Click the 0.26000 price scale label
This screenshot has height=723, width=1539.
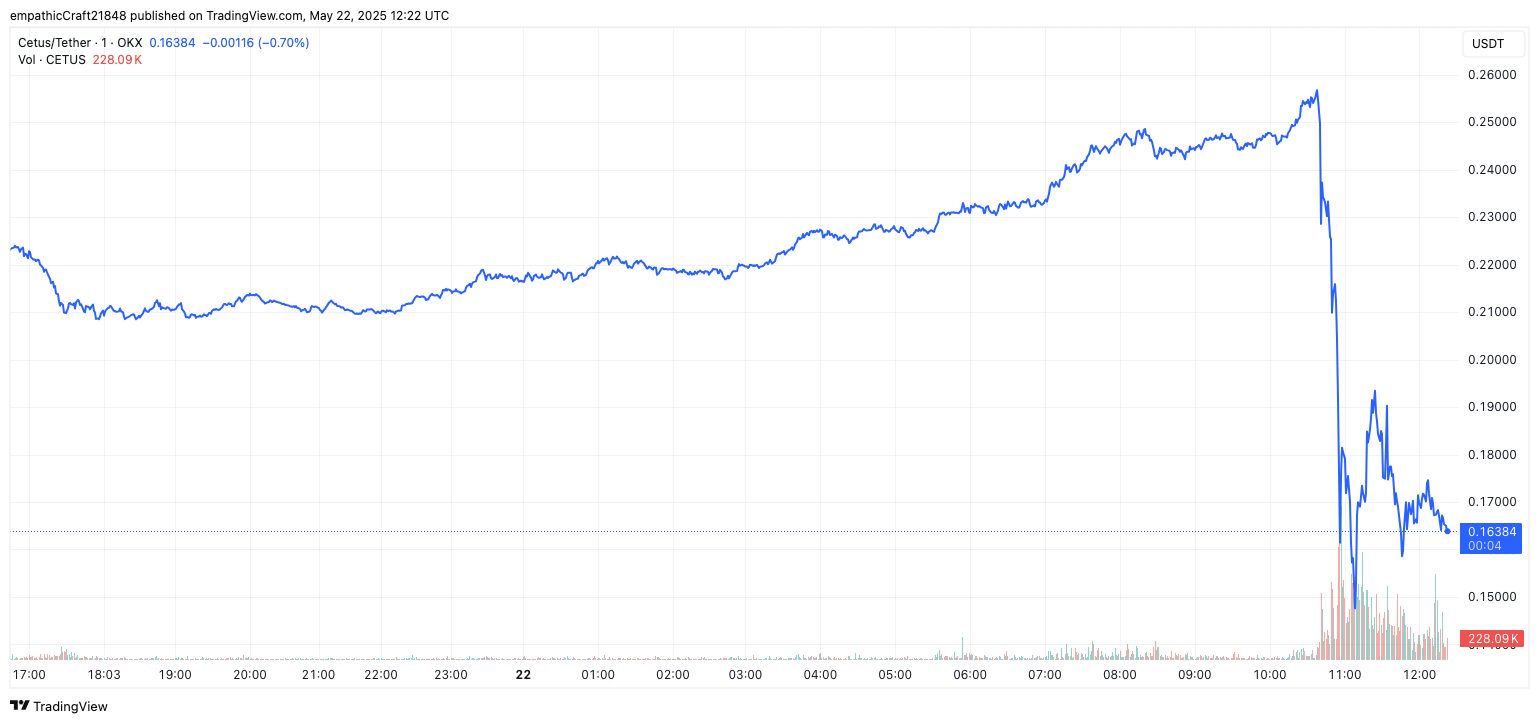pos(1490,75)
